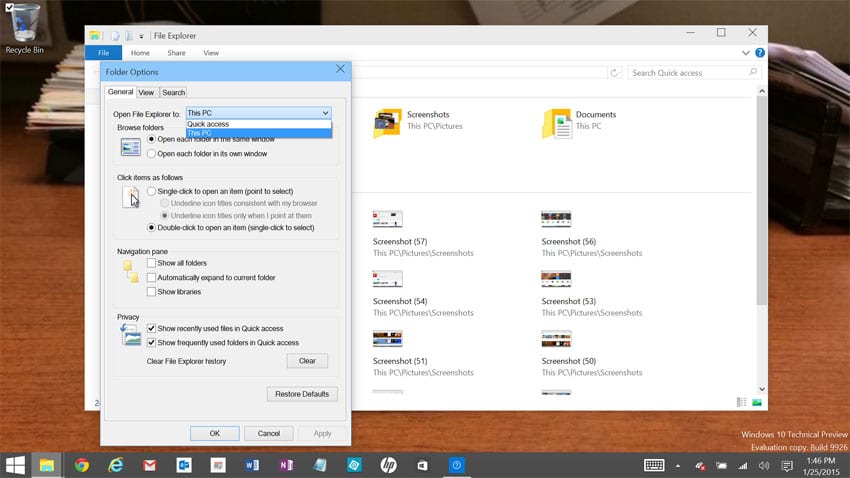Uncheck Show recently used files in Quick access

(151, 328)
